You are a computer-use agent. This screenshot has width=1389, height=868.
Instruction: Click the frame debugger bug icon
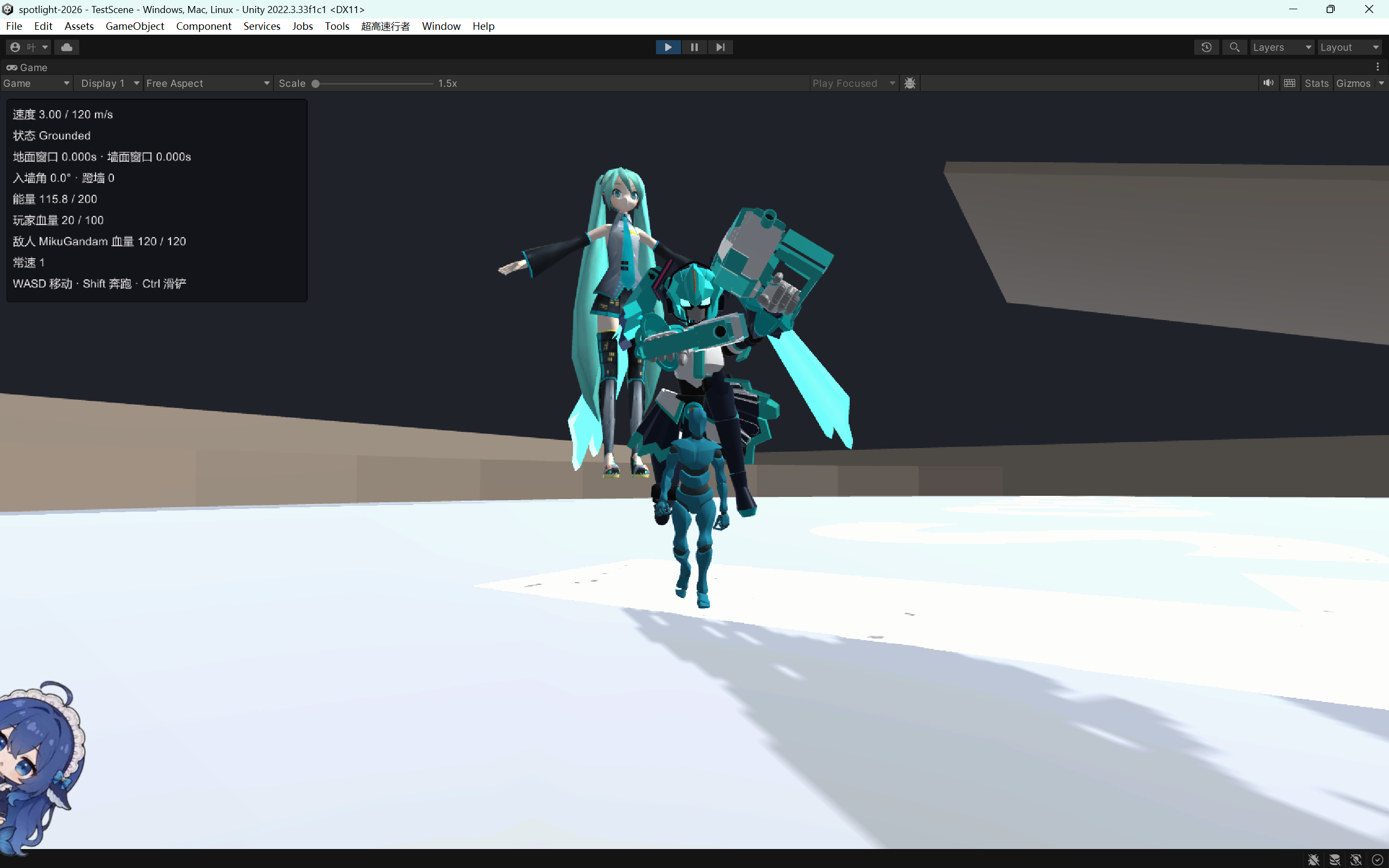[x=910, y=83]
